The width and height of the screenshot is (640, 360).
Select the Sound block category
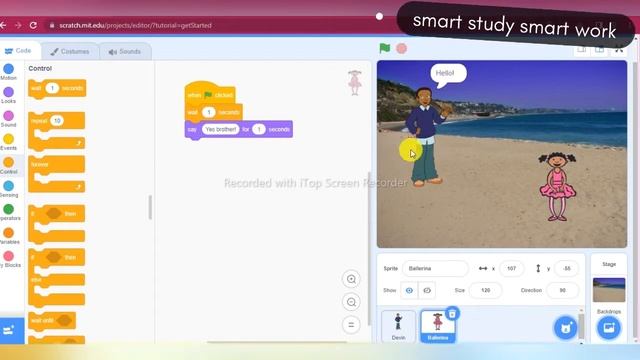point(9,119)
